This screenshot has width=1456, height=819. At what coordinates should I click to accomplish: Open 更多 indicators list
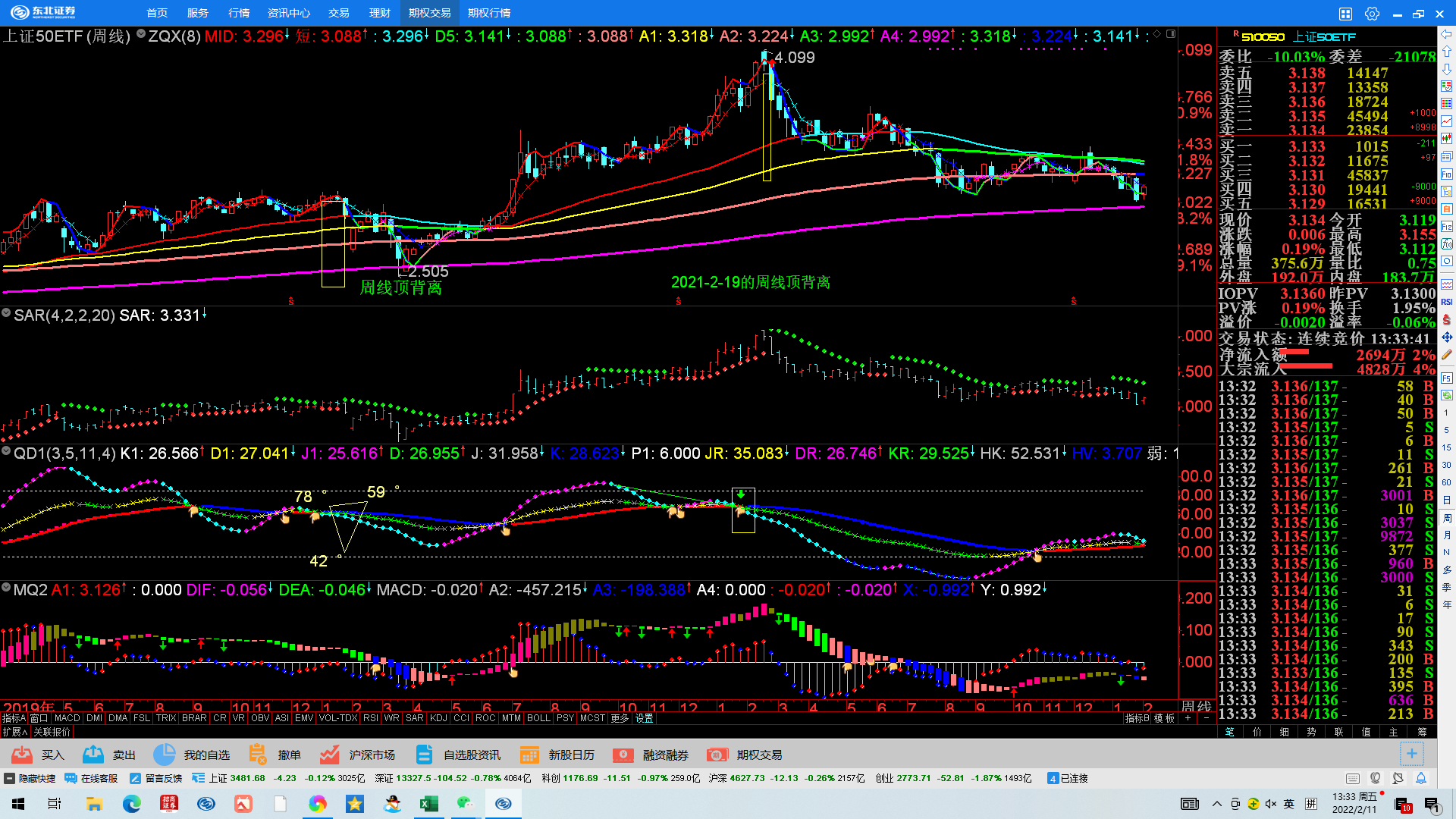tap(620, 718)
